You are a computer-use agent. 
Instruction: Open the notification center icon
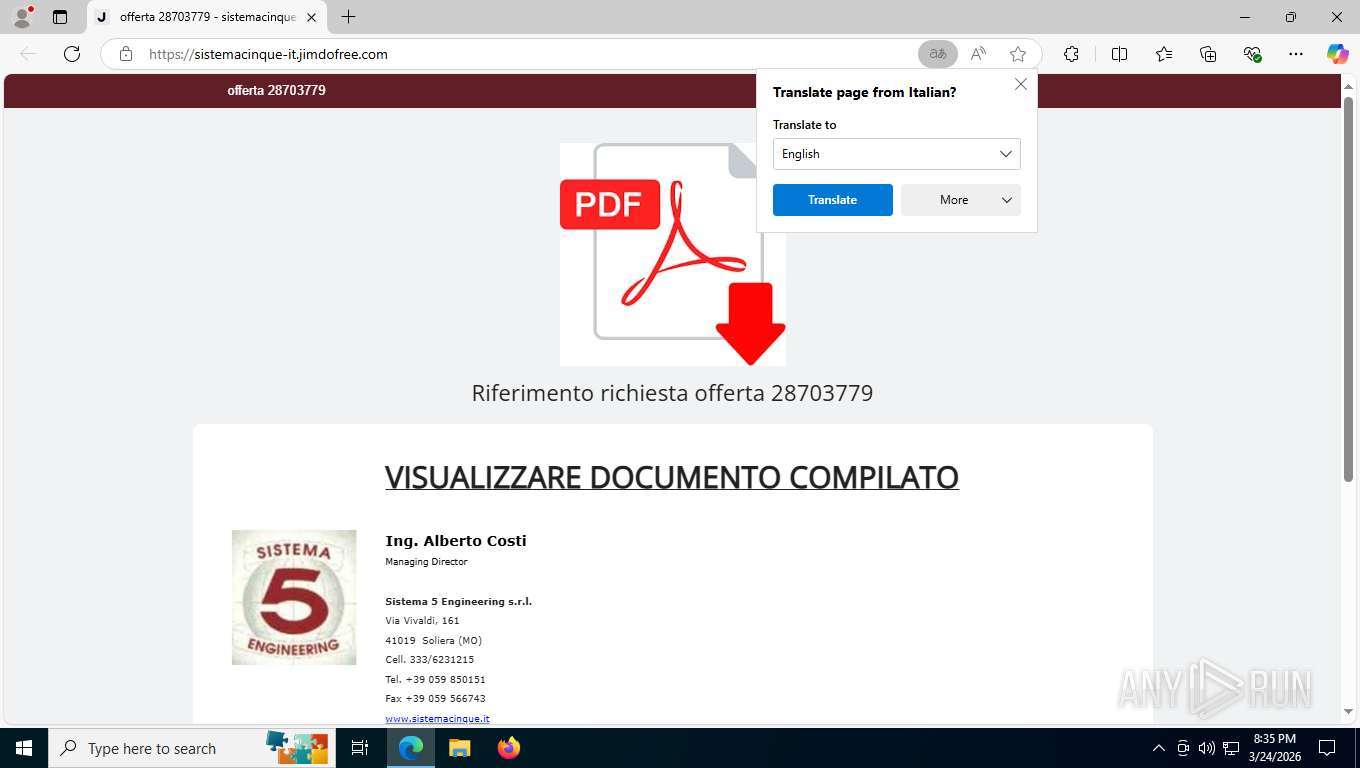[1327, 748]
